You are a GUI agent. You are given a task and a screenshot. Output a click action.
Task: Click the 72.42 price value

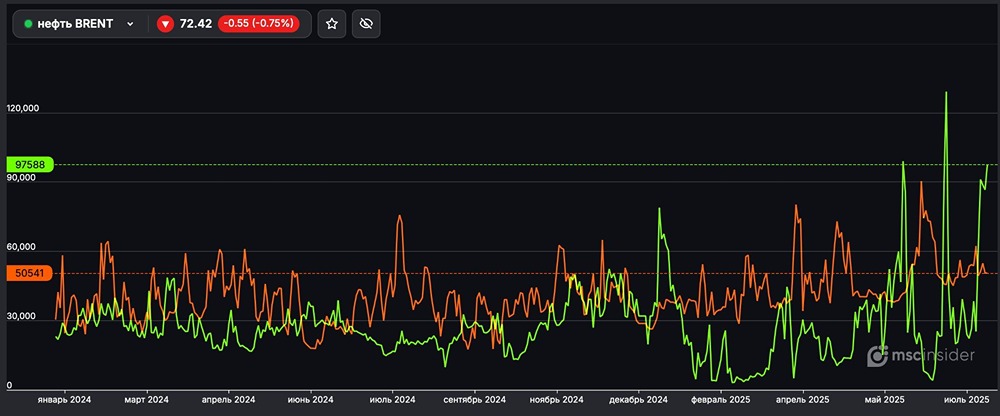tap(195, 24)
